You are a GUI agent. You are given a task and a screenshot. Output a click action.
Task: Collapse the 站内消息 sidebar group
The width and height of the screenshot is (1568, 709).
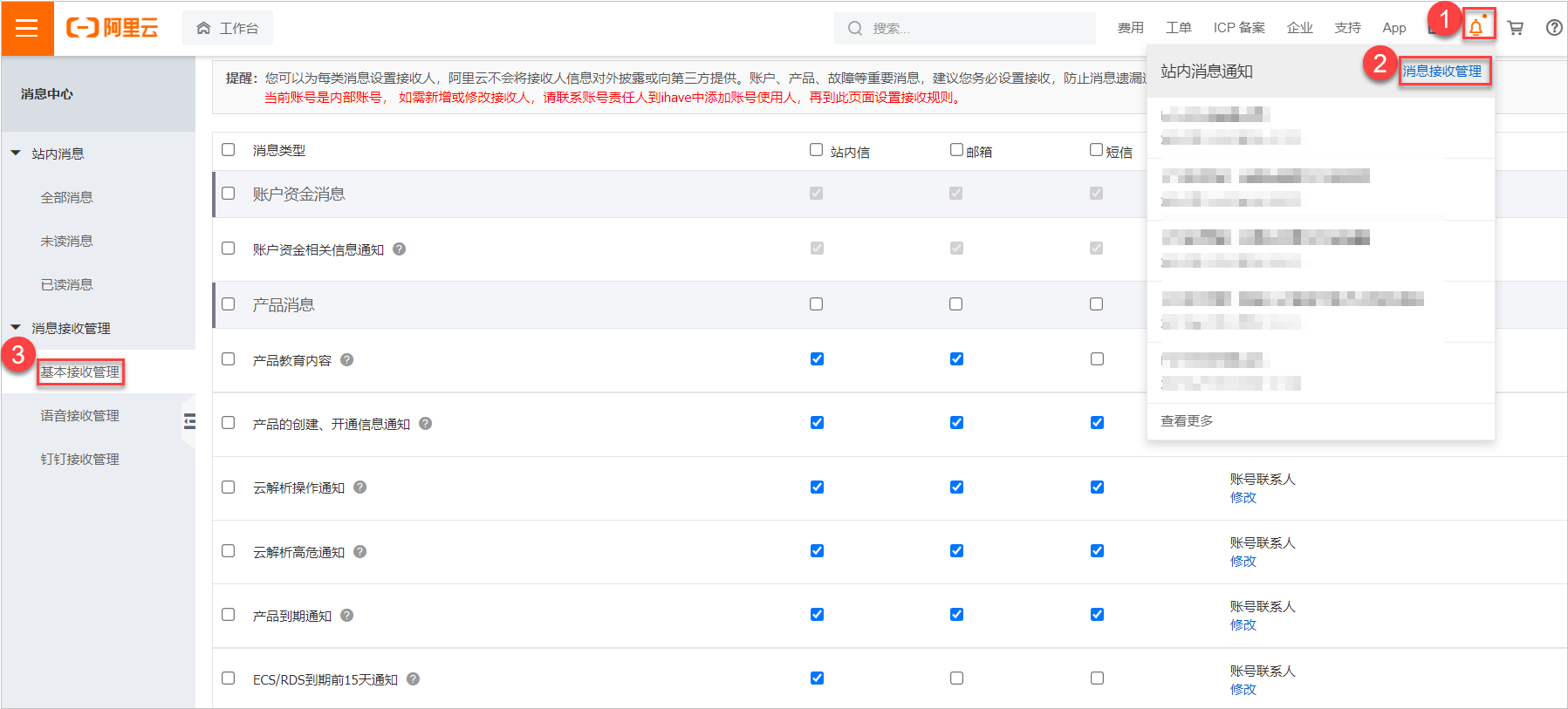(16, 153)
